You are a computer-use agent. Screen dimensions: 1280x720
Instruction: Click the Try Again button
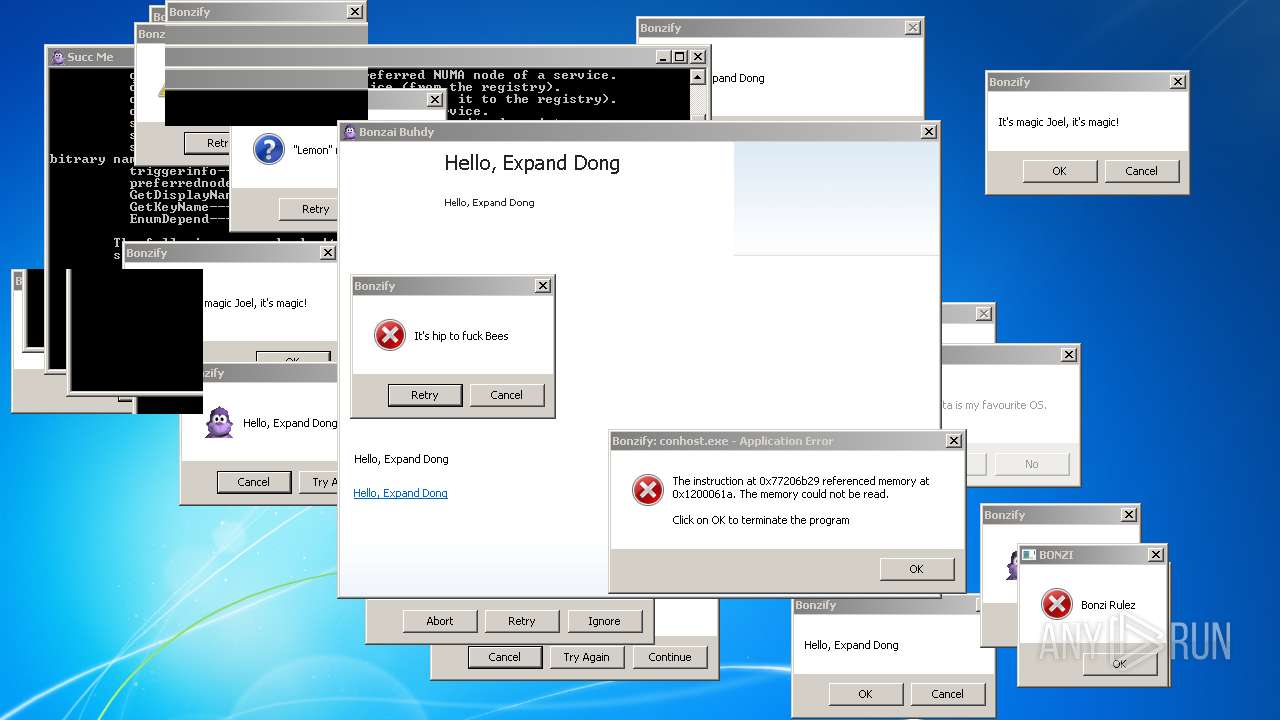[586, 657]
